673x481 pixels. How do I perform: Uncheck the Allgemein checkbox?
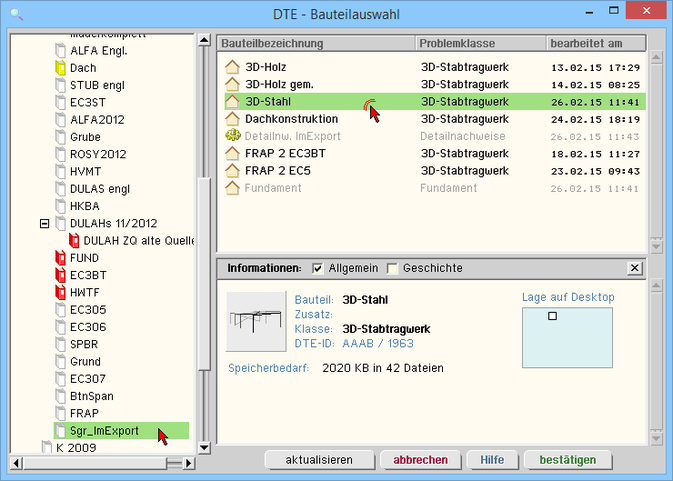pos(317,269)
